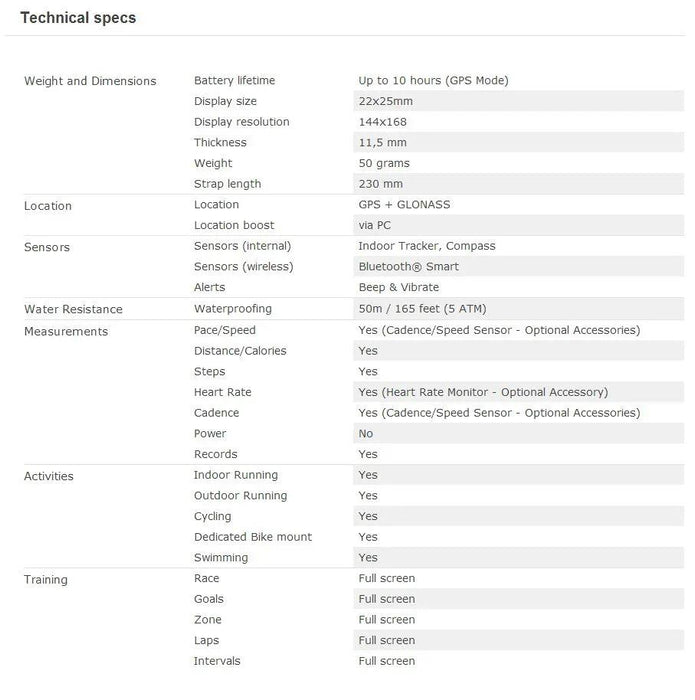Click the Sensors category label
This screenshot has height=700, width=695.
pos(47,247)
